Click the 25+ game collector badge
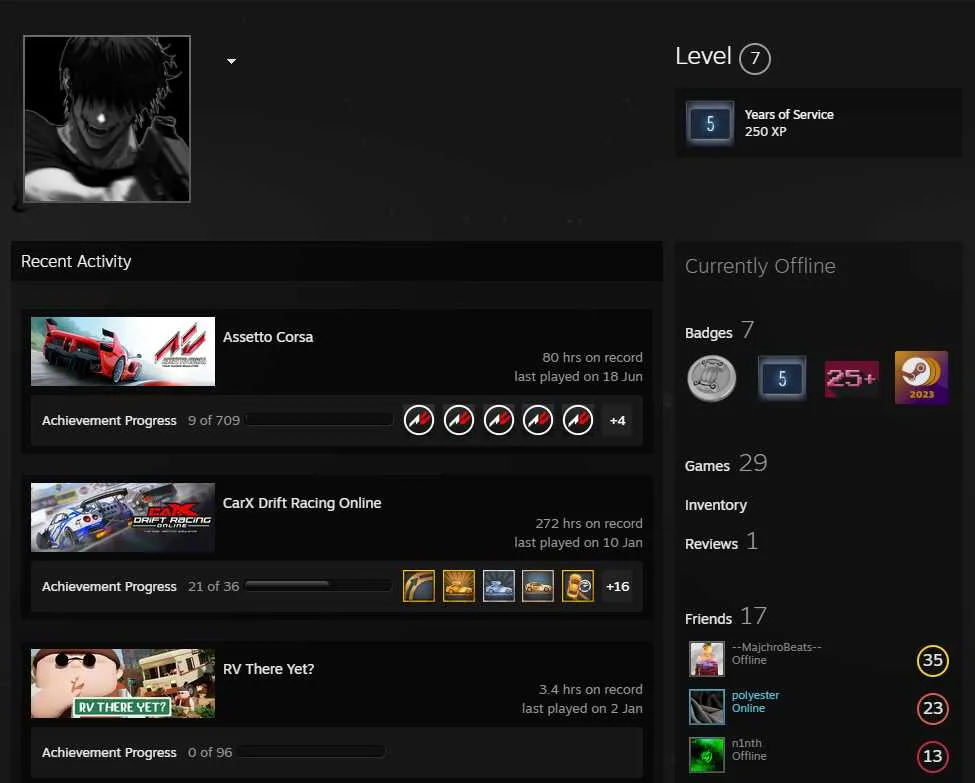 (852, 378)
